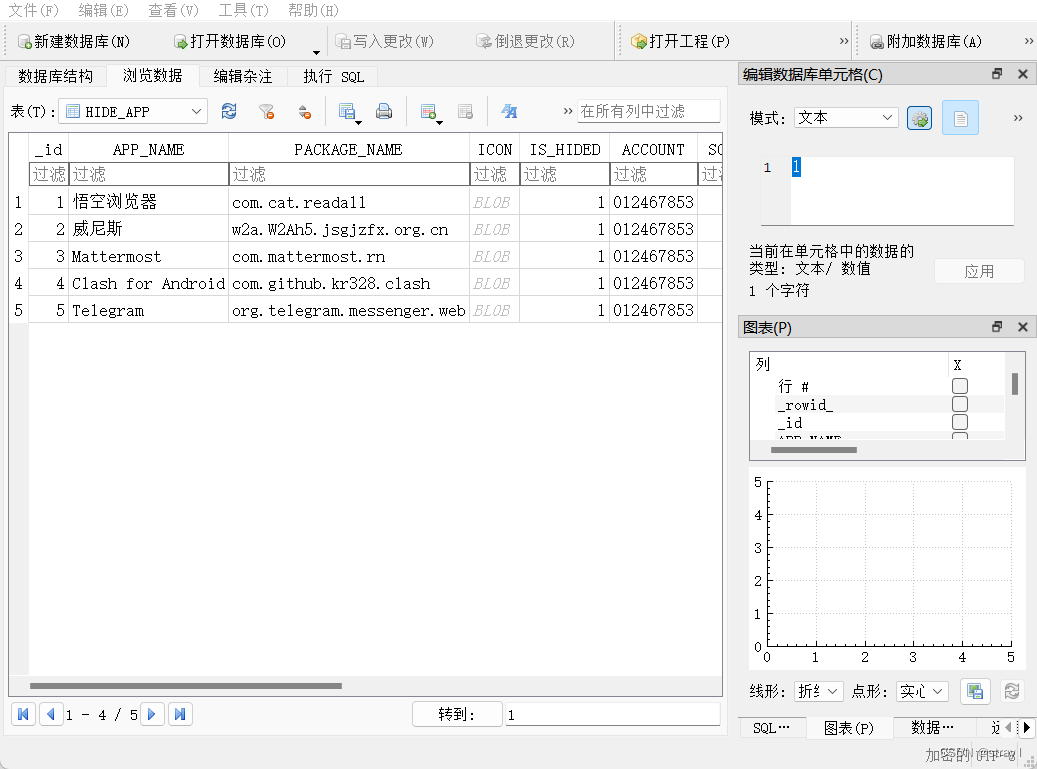This screenshot has width=1037, height=769.
Task: Click Revert Changes (倒退更改) button
Action: 525,42
